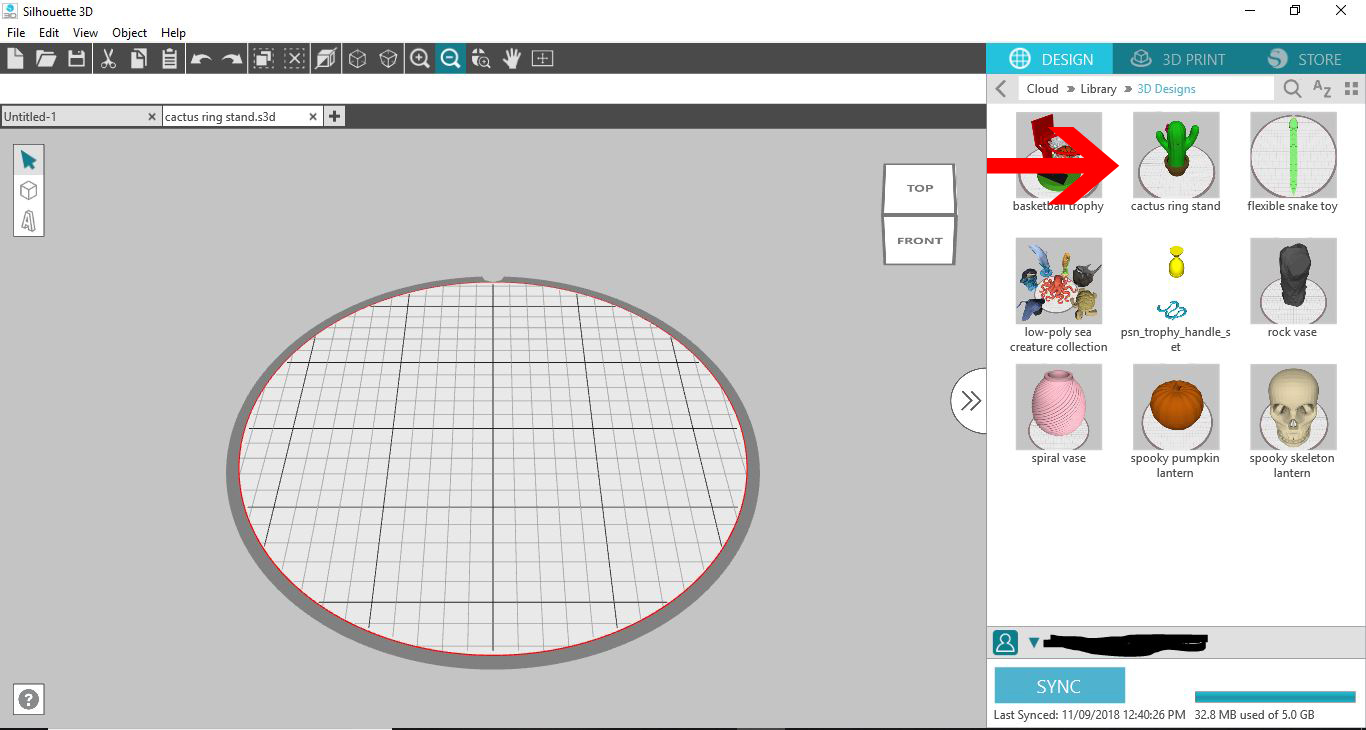Screen dimensions: 1366x730
Task: Select the spooky pumpkin lantern thumbnail
Action: point(1175,407)
